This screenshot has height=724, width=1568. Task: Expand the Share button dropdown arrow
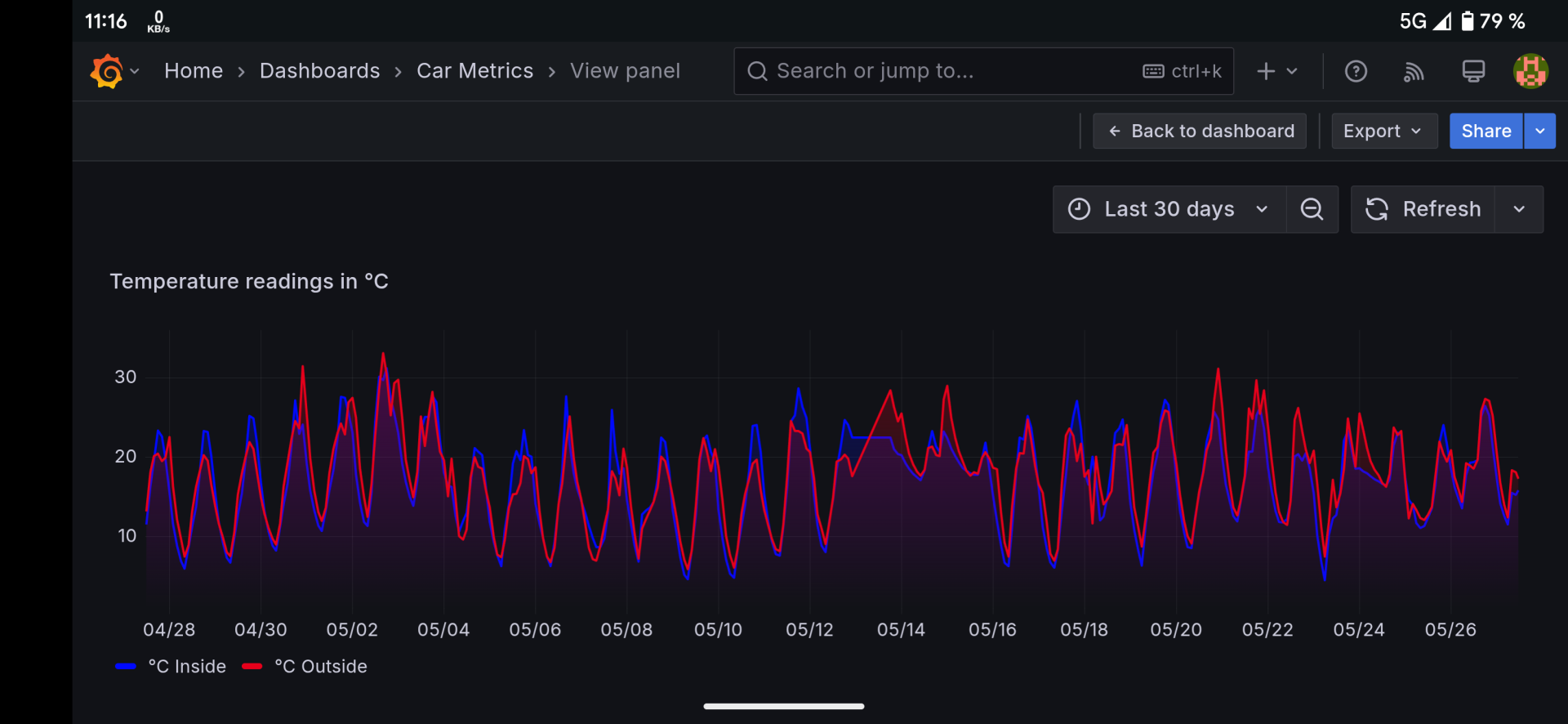tap(1539, 132)
